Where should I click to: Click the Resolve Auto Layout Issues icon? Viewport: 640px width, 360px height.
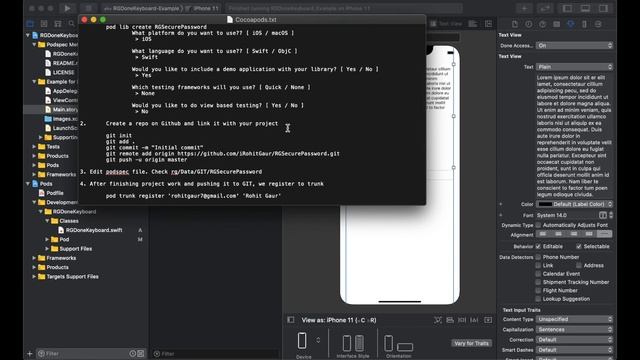click(474, 320)
